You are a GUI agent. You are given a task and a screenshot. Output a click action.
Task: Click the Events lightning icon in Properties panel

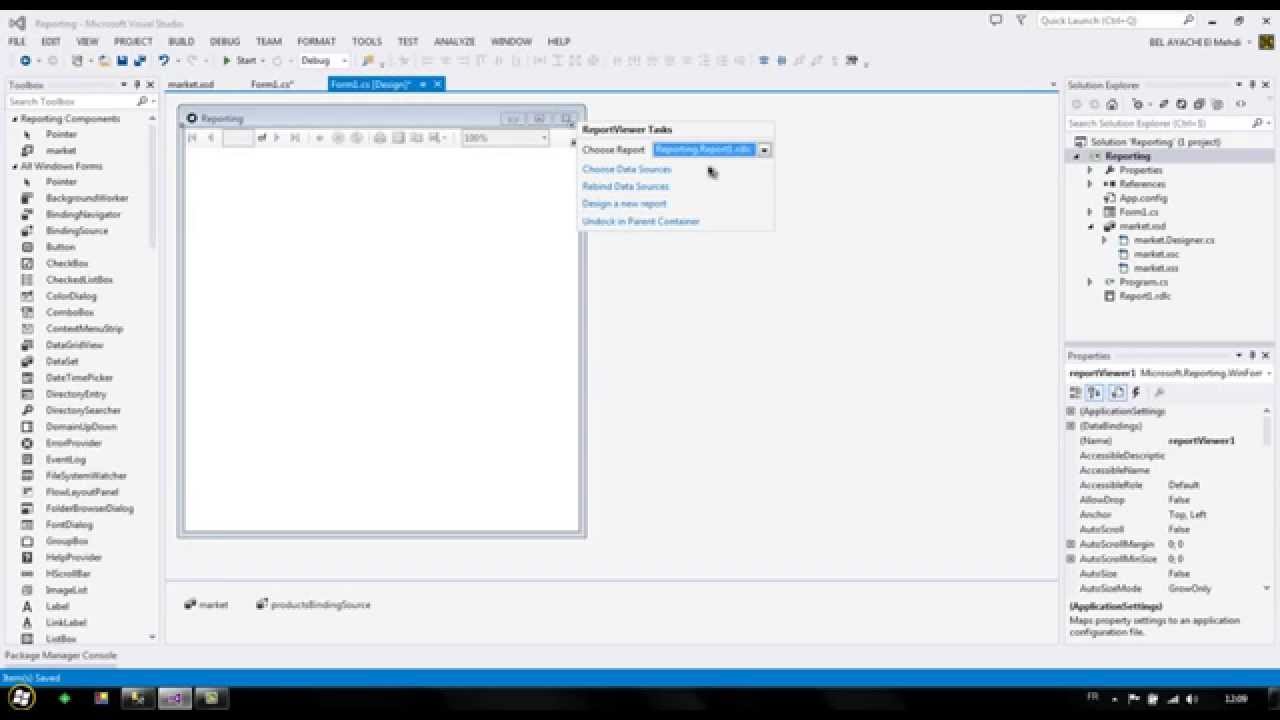tap(1136, 393)
